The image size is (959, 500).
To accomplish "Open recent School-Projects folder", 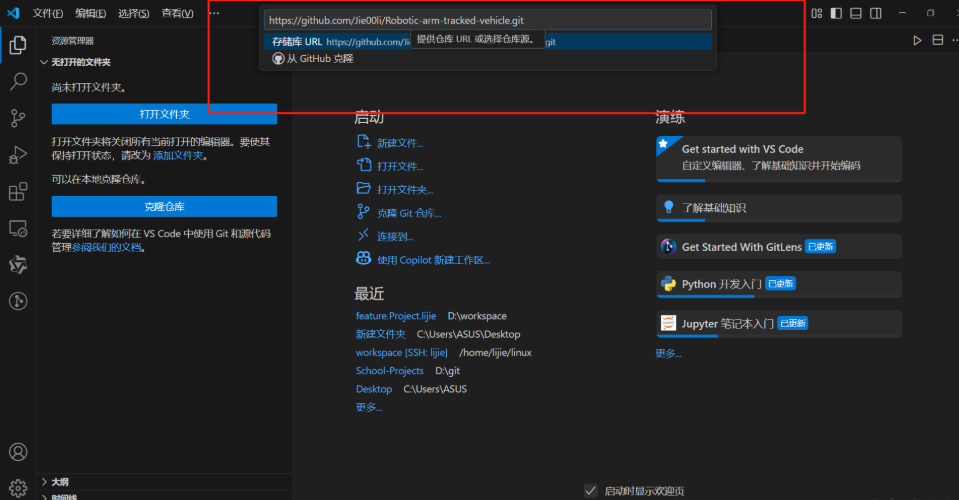I will pos(390,370).
